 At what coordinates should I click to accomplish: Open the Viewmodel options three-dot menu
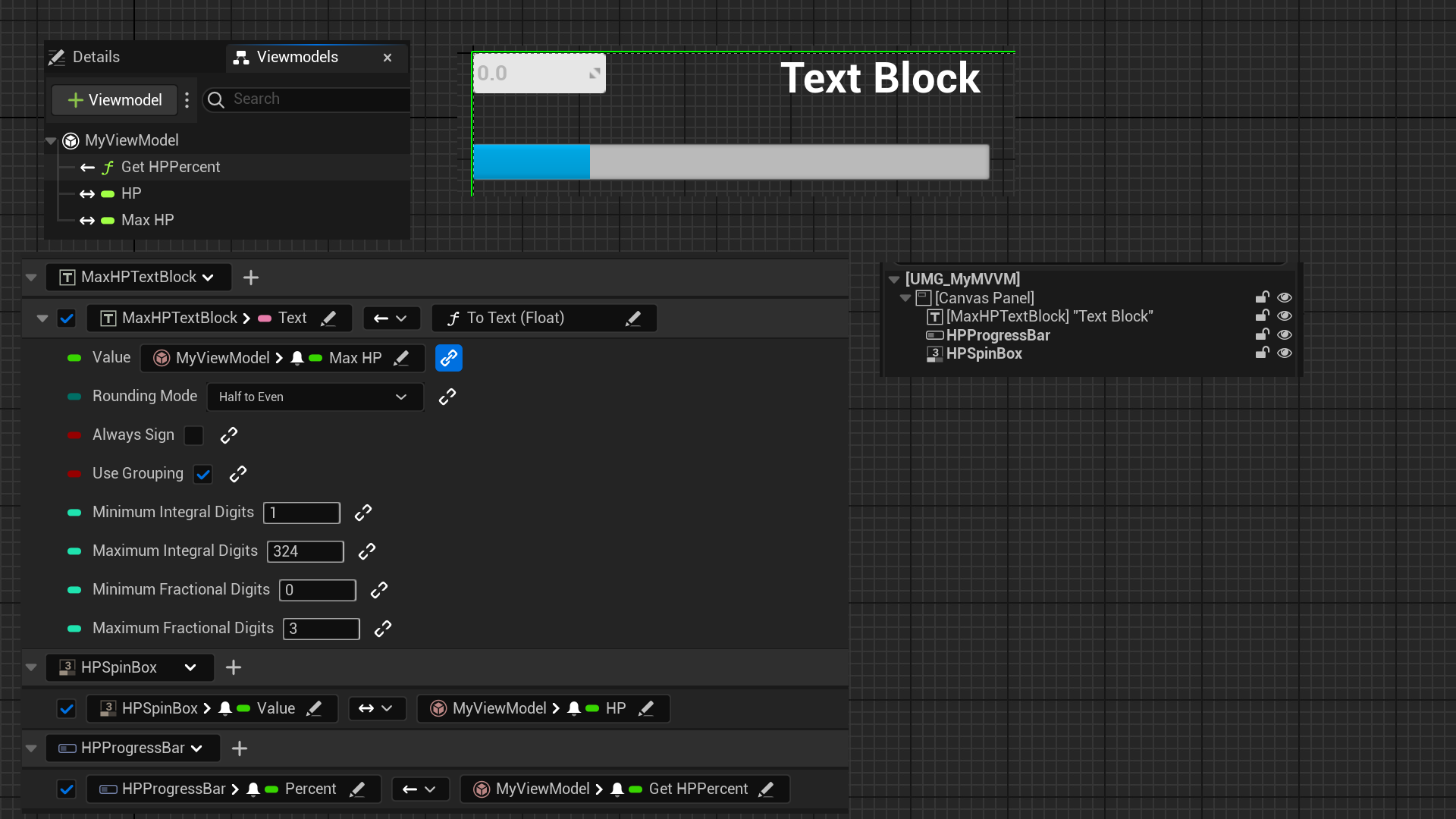187,100
